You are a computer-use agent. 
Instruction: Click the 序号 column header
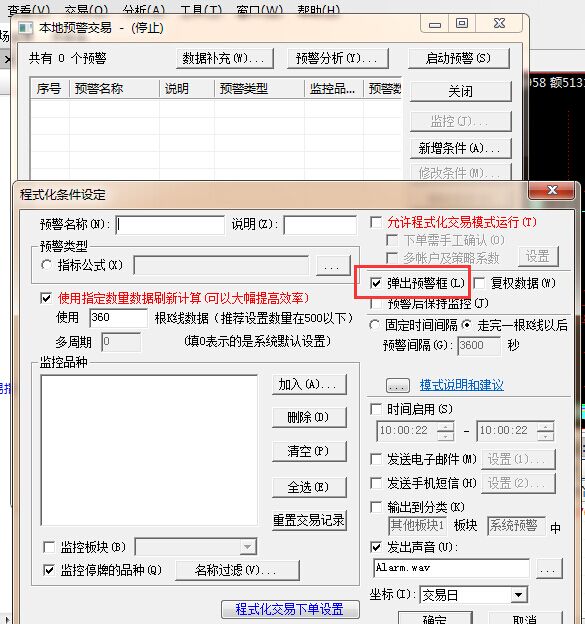pyautogui.click(x=50, y=88)
